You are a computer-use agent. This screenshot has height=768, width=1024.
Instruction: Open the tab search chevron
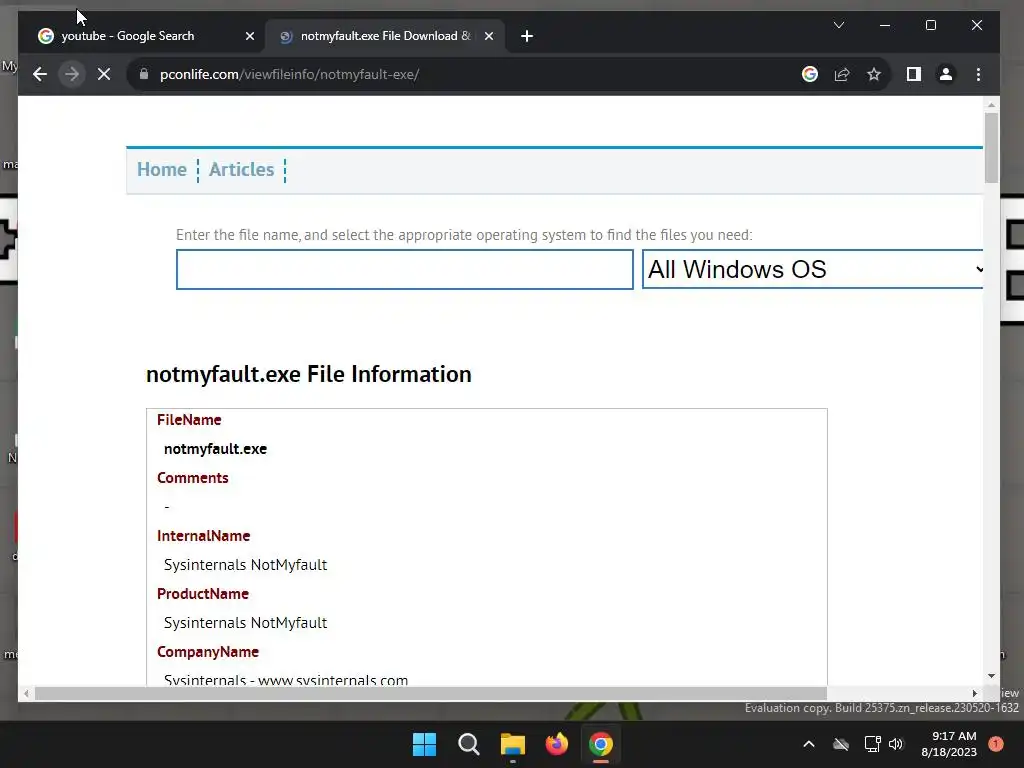[x=839, y=25]
